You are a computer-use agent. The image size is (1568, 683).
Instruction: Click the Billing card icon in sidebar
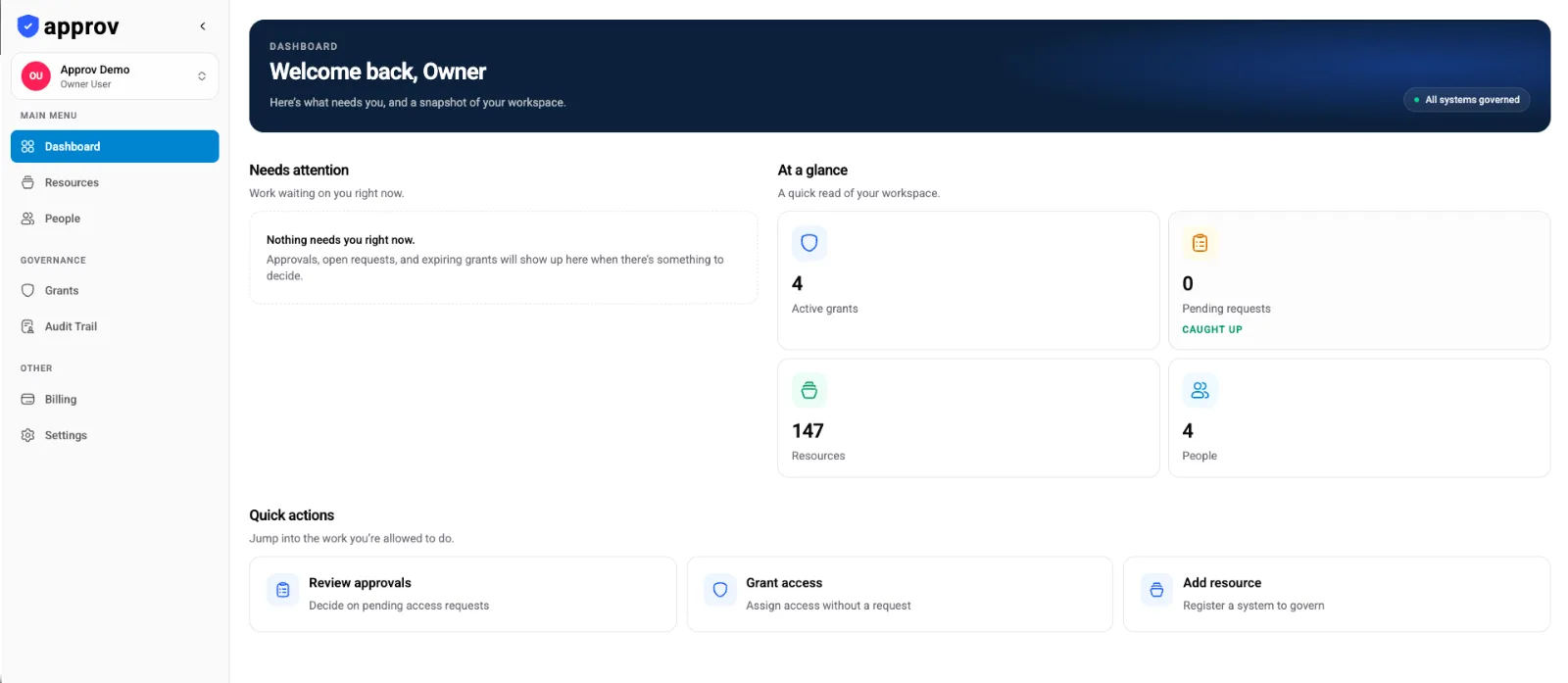(27, 400)
